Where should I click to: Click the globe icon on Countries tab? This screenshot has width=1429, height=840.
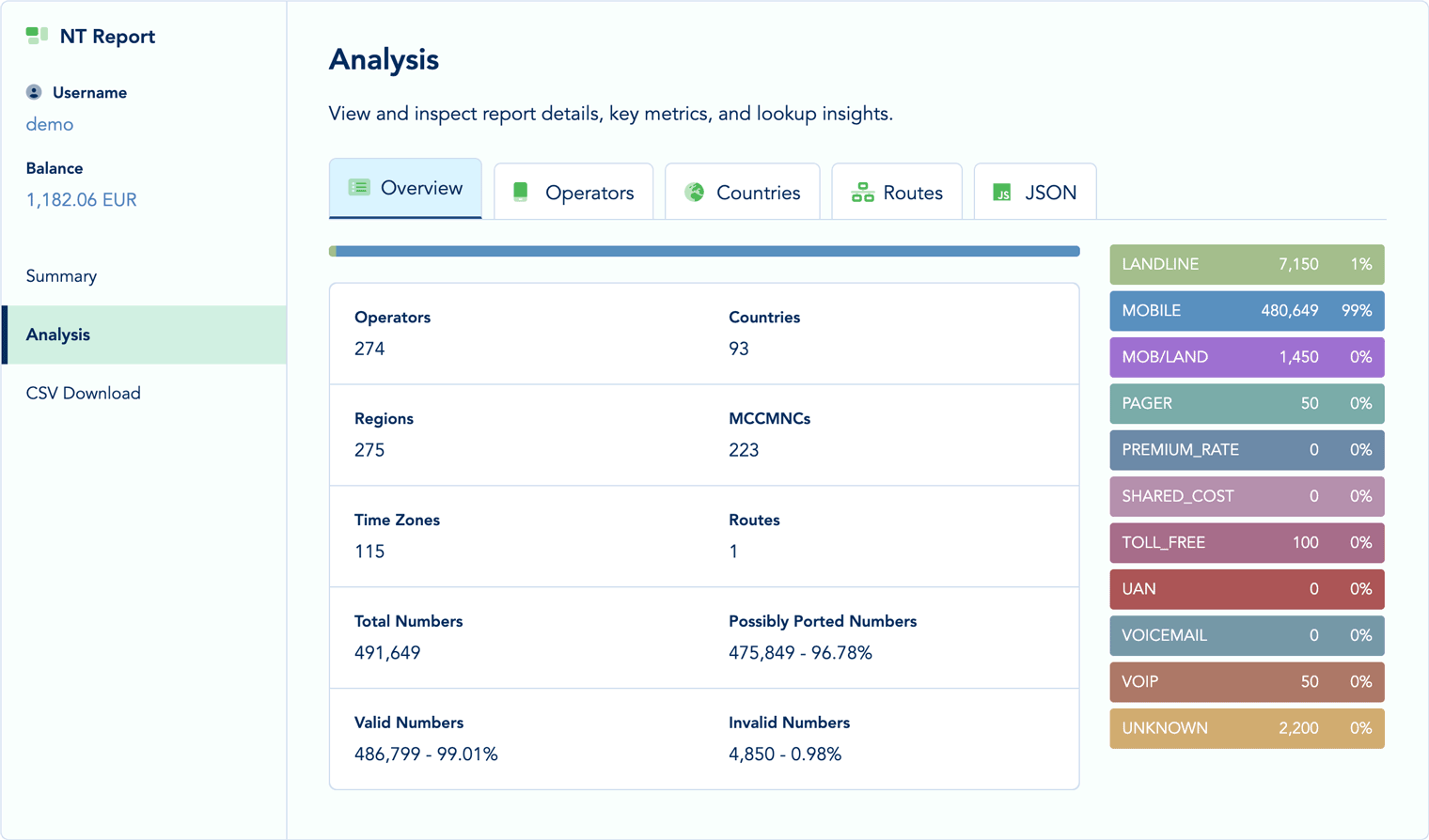click(695, 193)
